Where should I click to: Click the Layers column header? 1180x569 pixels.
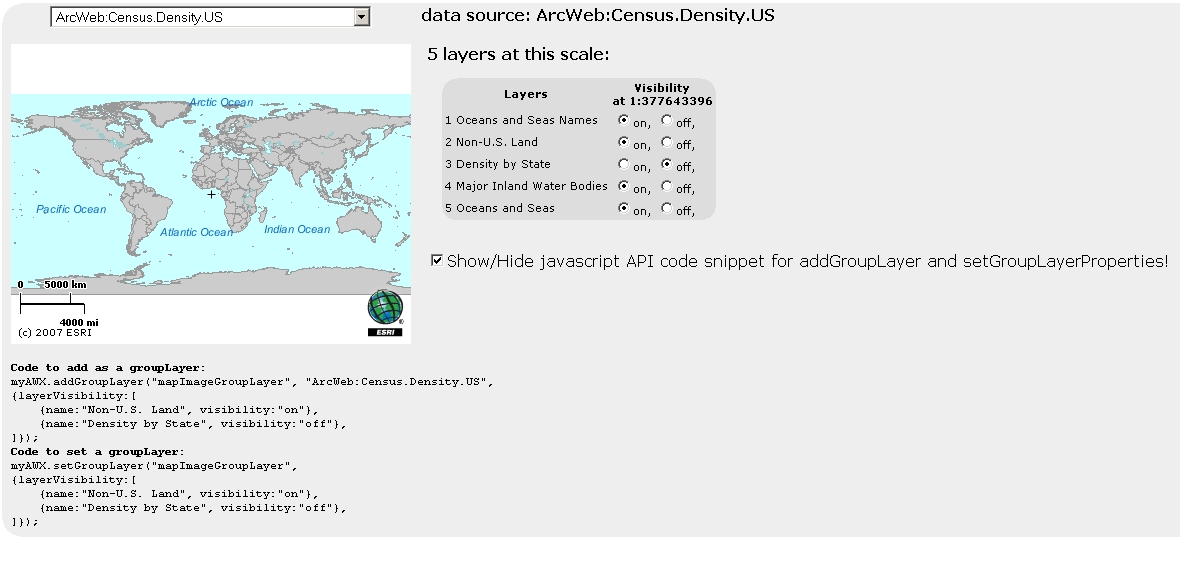coord(525,94)
